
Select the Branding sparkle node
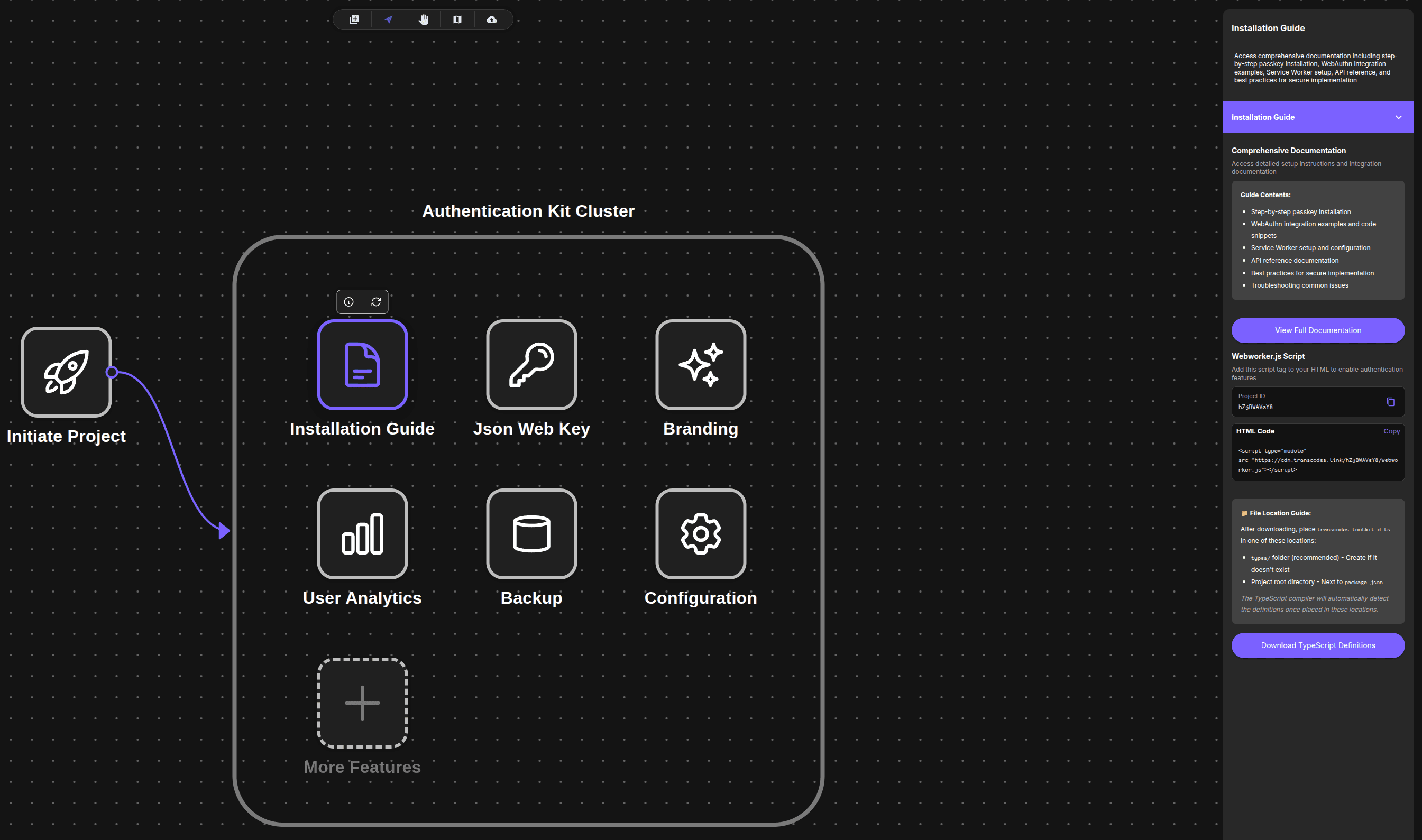(700, 365)
